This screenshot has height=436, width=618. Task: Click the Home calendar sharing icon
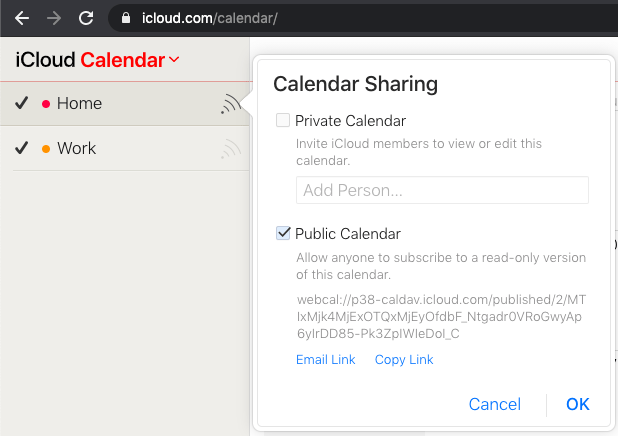click(x=230, y=104)
